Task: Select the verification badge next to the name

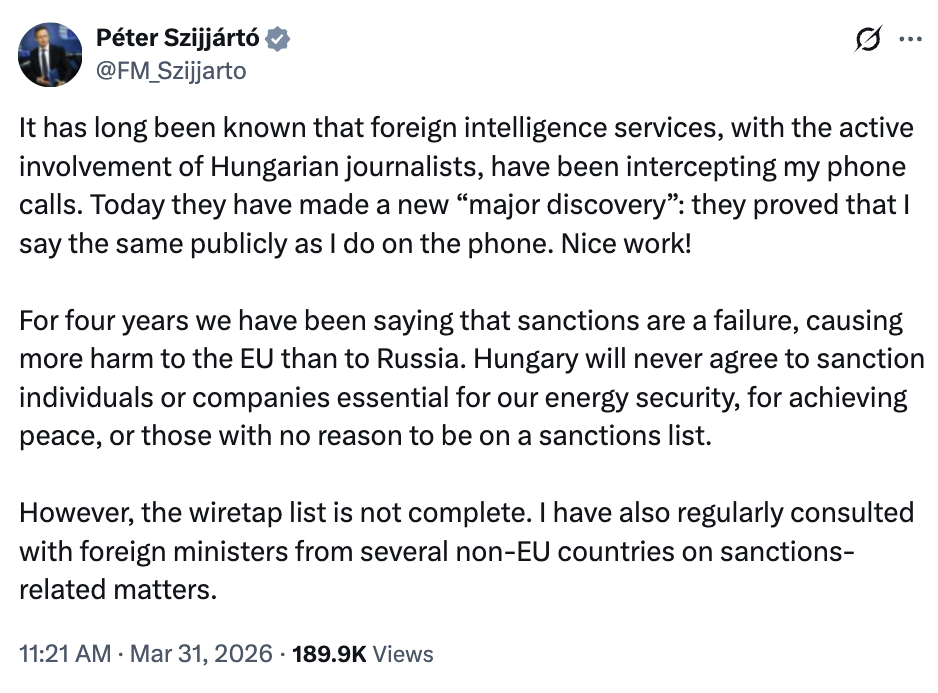Action: (x=278, y=37)
